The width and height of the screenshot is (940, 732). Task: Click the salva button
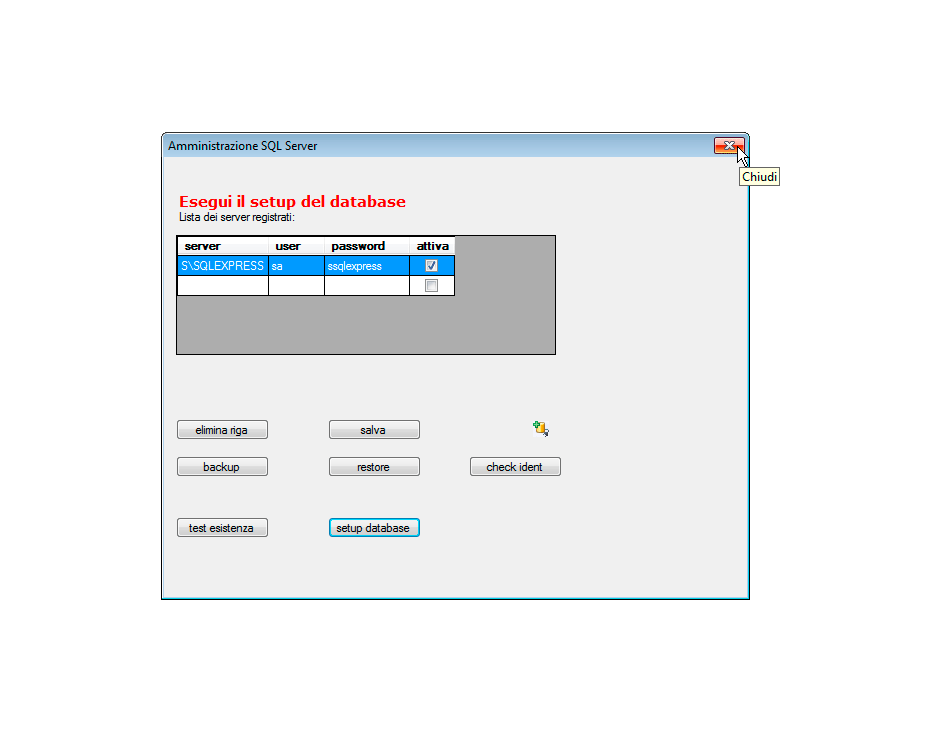click(x=374, y=430)
